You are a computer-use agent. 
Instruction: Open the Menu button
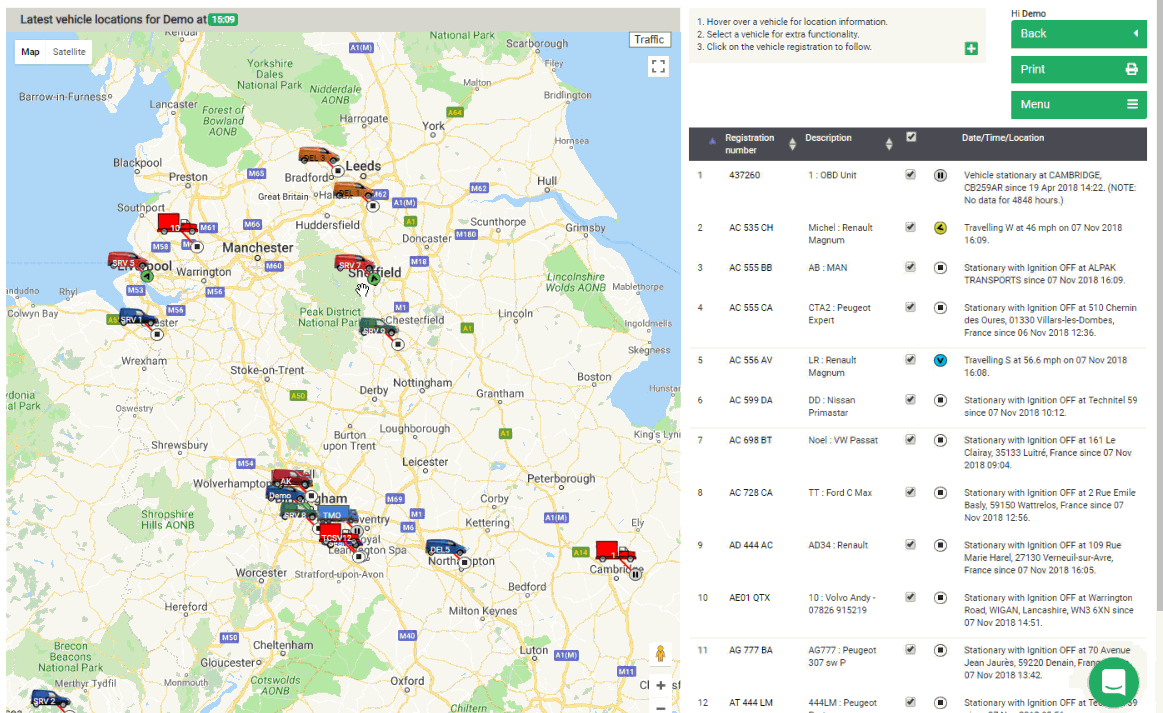(x=1078, y=104)
